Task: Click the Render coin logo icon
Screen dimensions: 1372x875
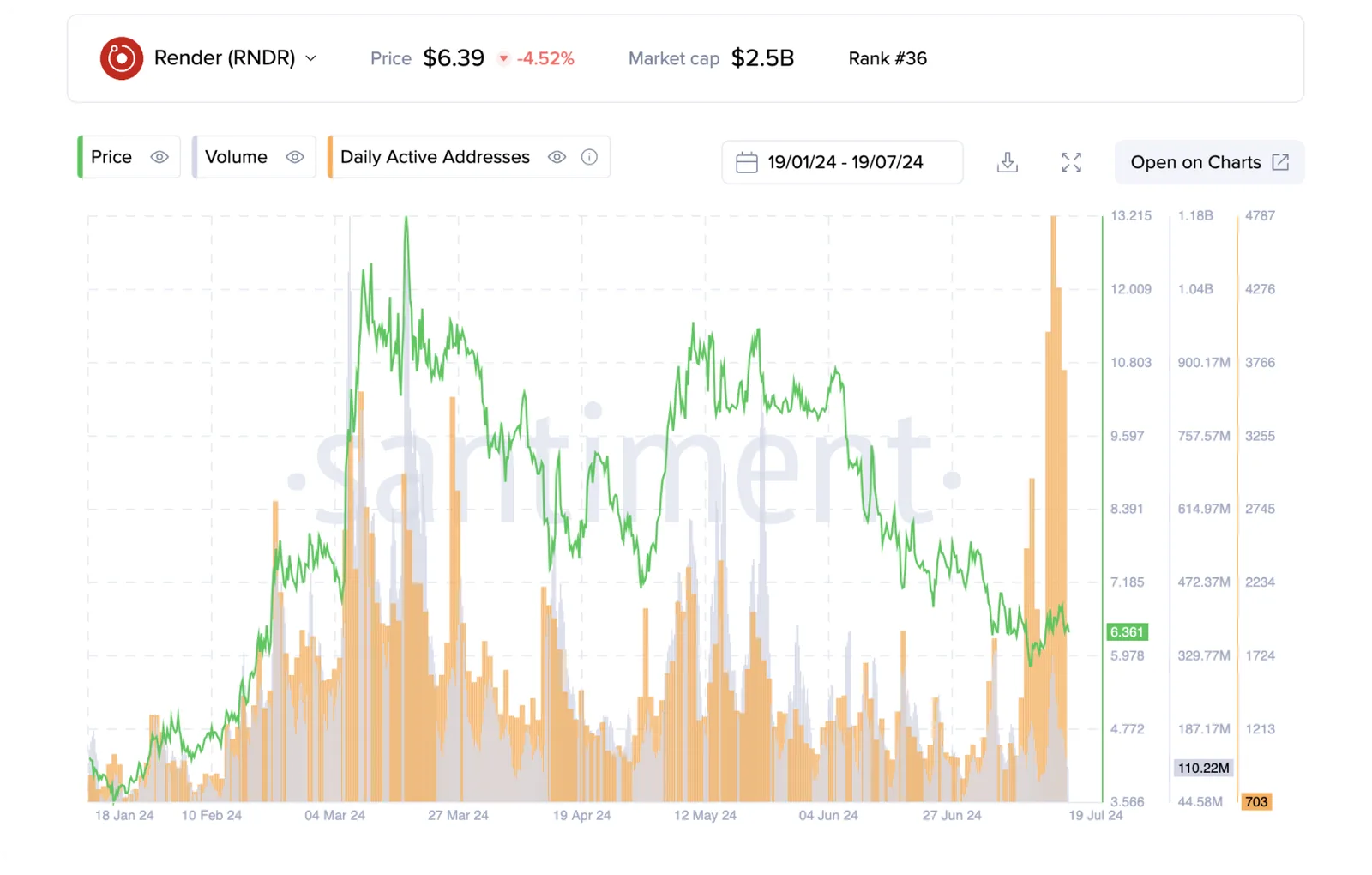Action: 122,58
